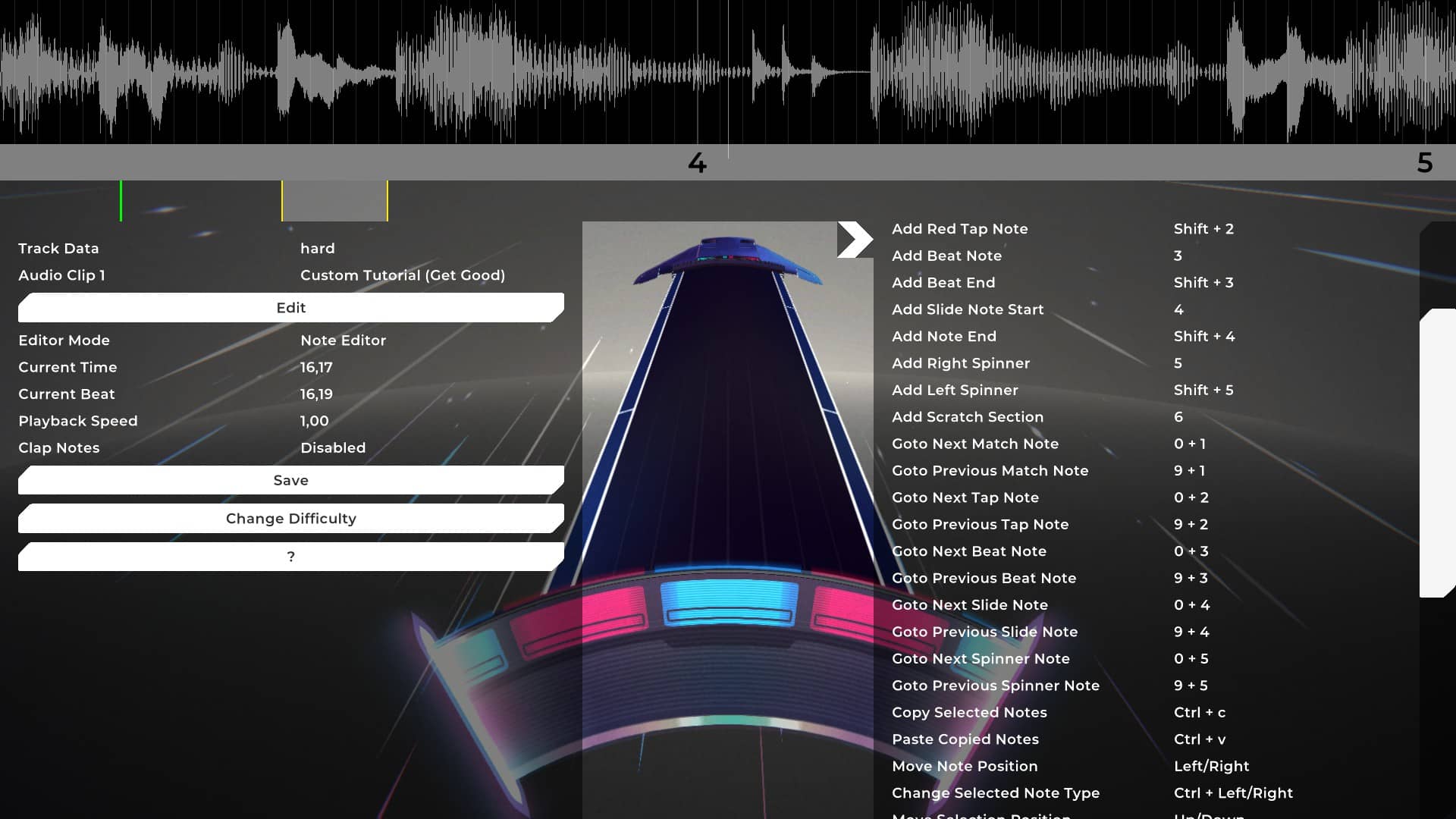The image size is (1456, 819).
Task: Click the Save button
Action: [291, 480]
